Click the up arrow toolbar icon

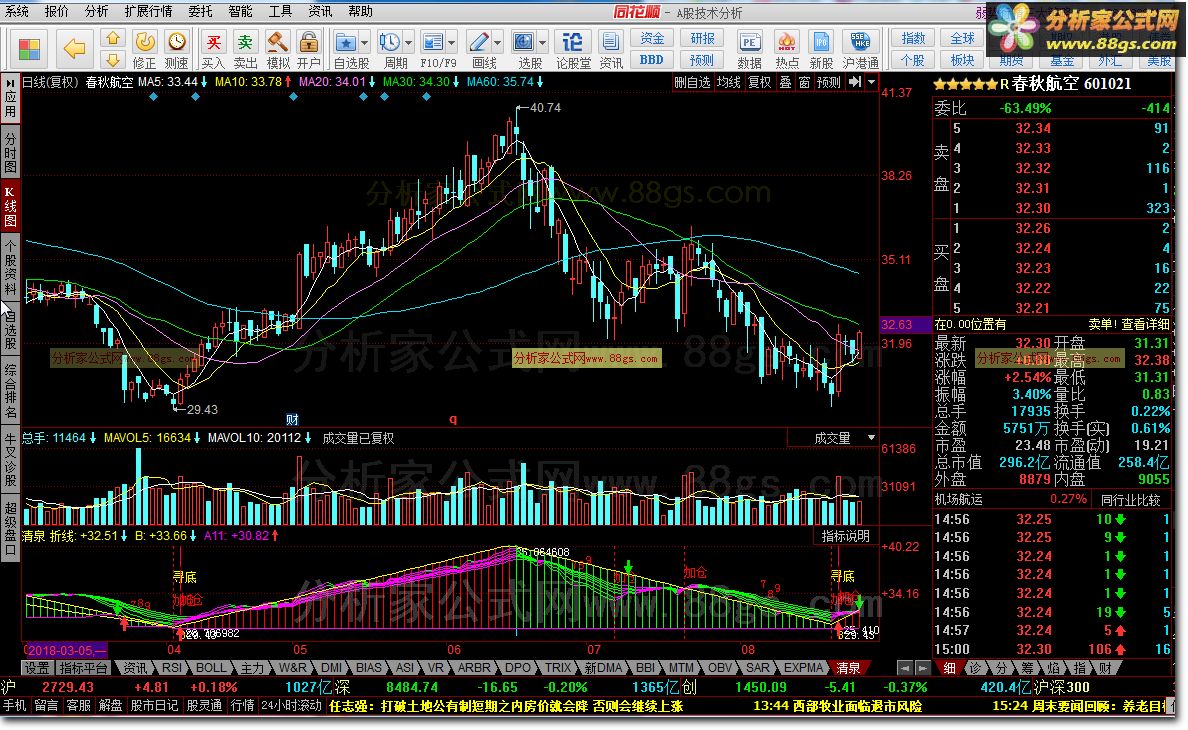click(112, 38)
